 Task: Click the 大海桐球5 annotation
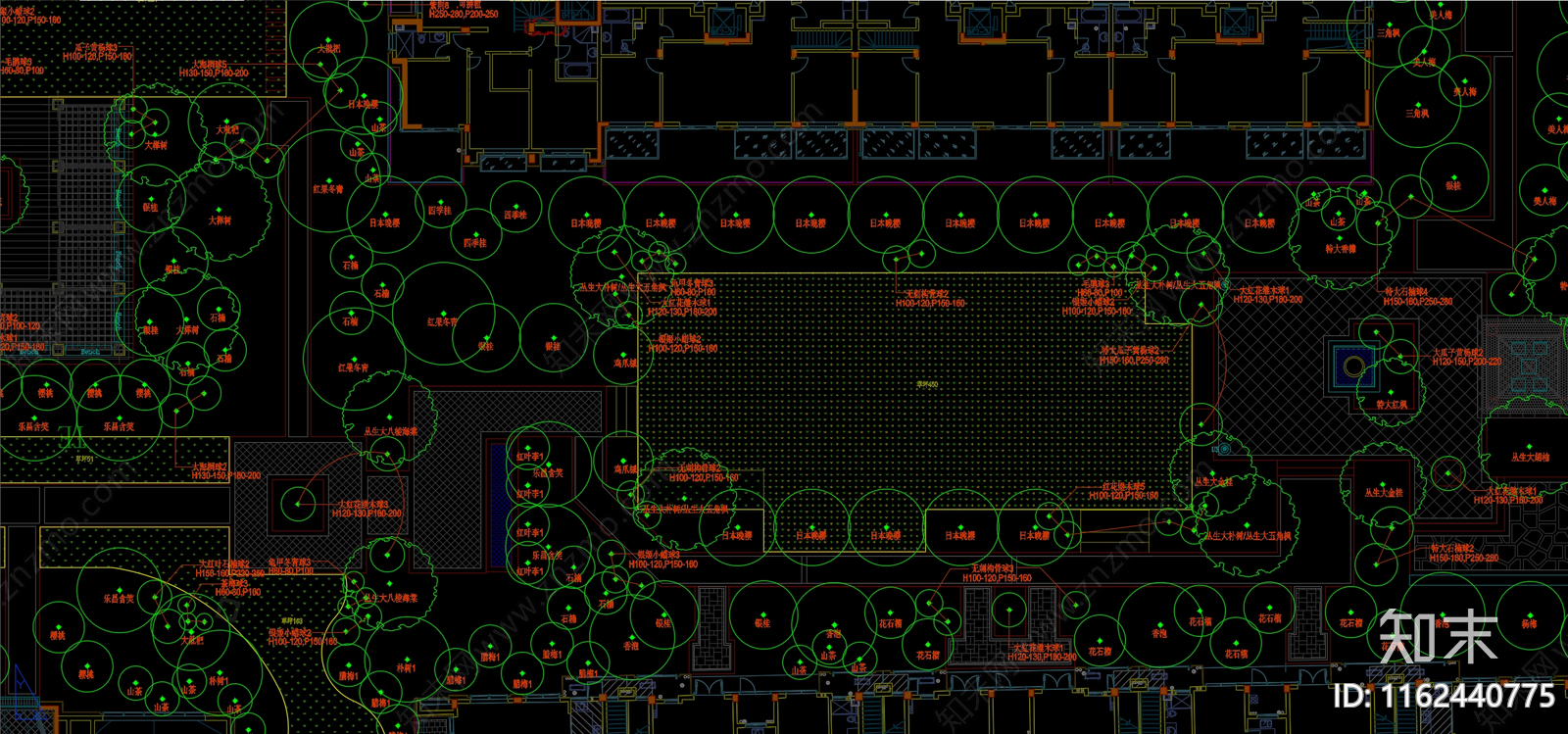[210, 64]
